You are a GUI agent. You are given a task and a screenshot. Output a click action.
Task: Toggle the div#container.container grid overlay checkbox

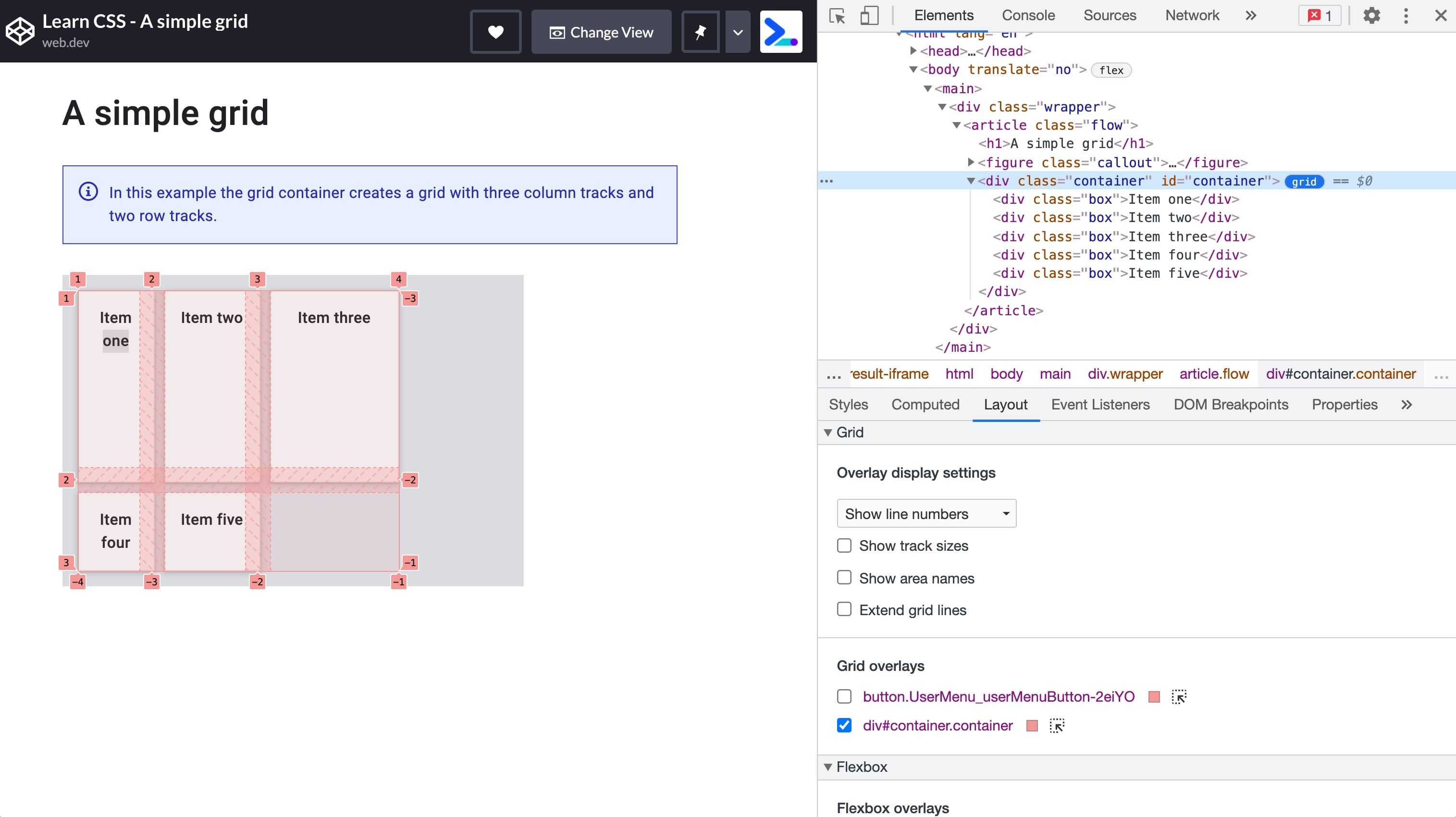(x=845, y=725)
